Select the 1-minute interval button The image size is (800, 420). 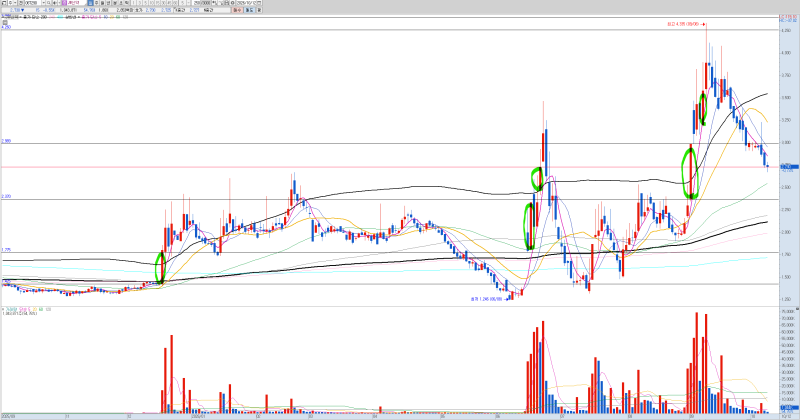pyautogui.click(x=134, y=3)
